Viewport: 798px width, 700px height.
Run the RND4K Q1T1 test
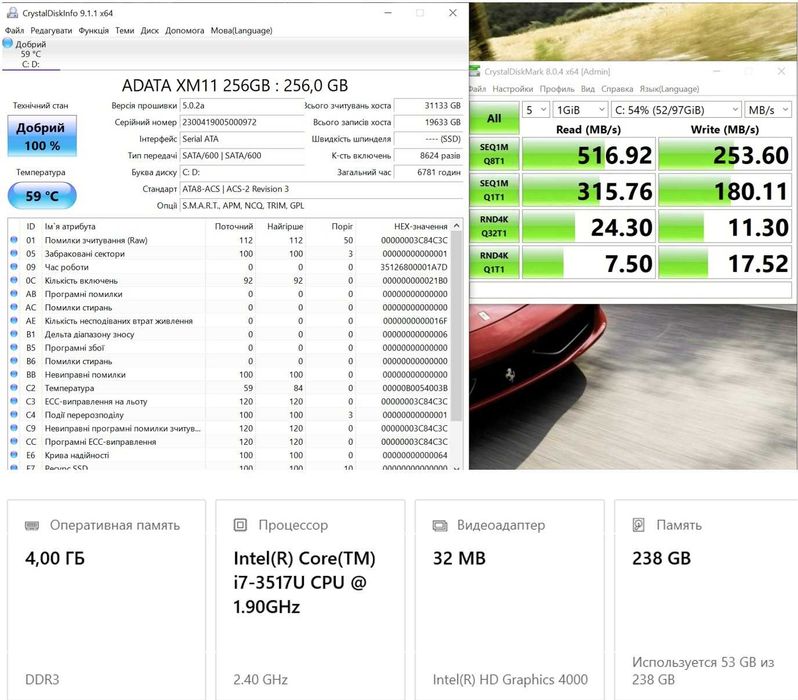[494, 262]
